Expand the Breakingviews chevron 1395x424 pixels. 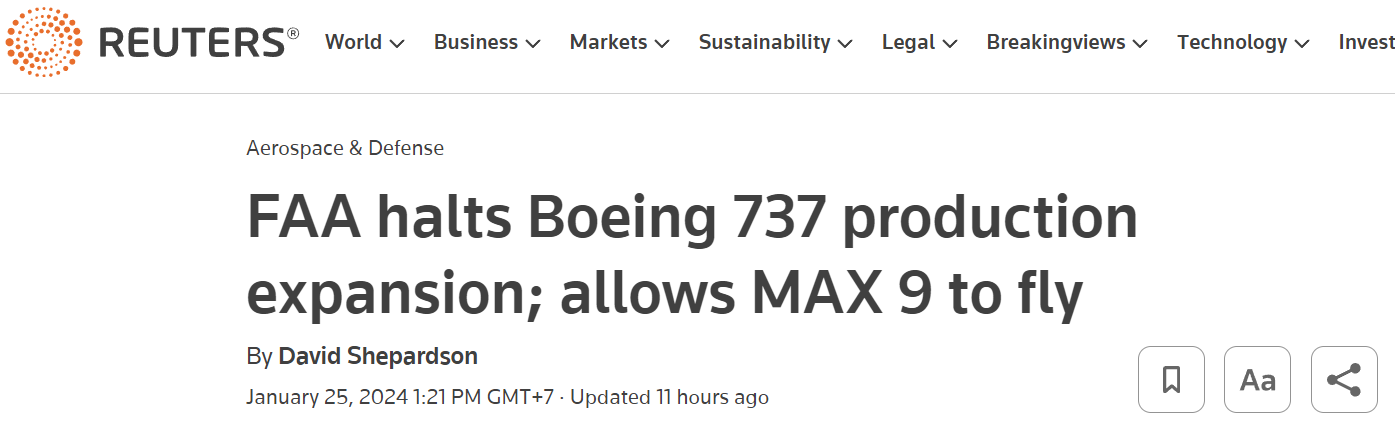pos(1140,43)
